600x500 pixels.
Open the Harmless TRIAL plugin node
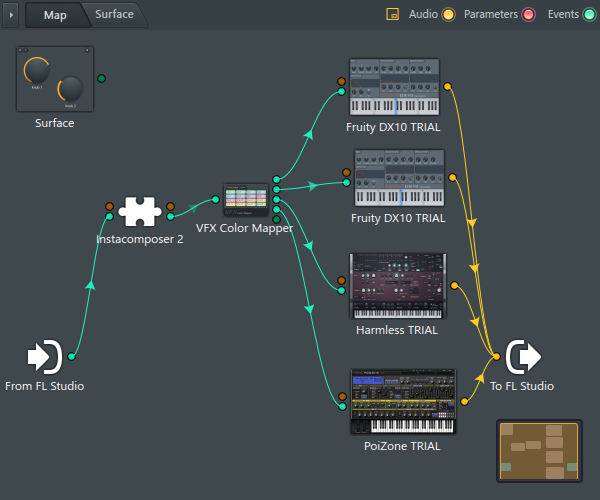click(398, 286)
